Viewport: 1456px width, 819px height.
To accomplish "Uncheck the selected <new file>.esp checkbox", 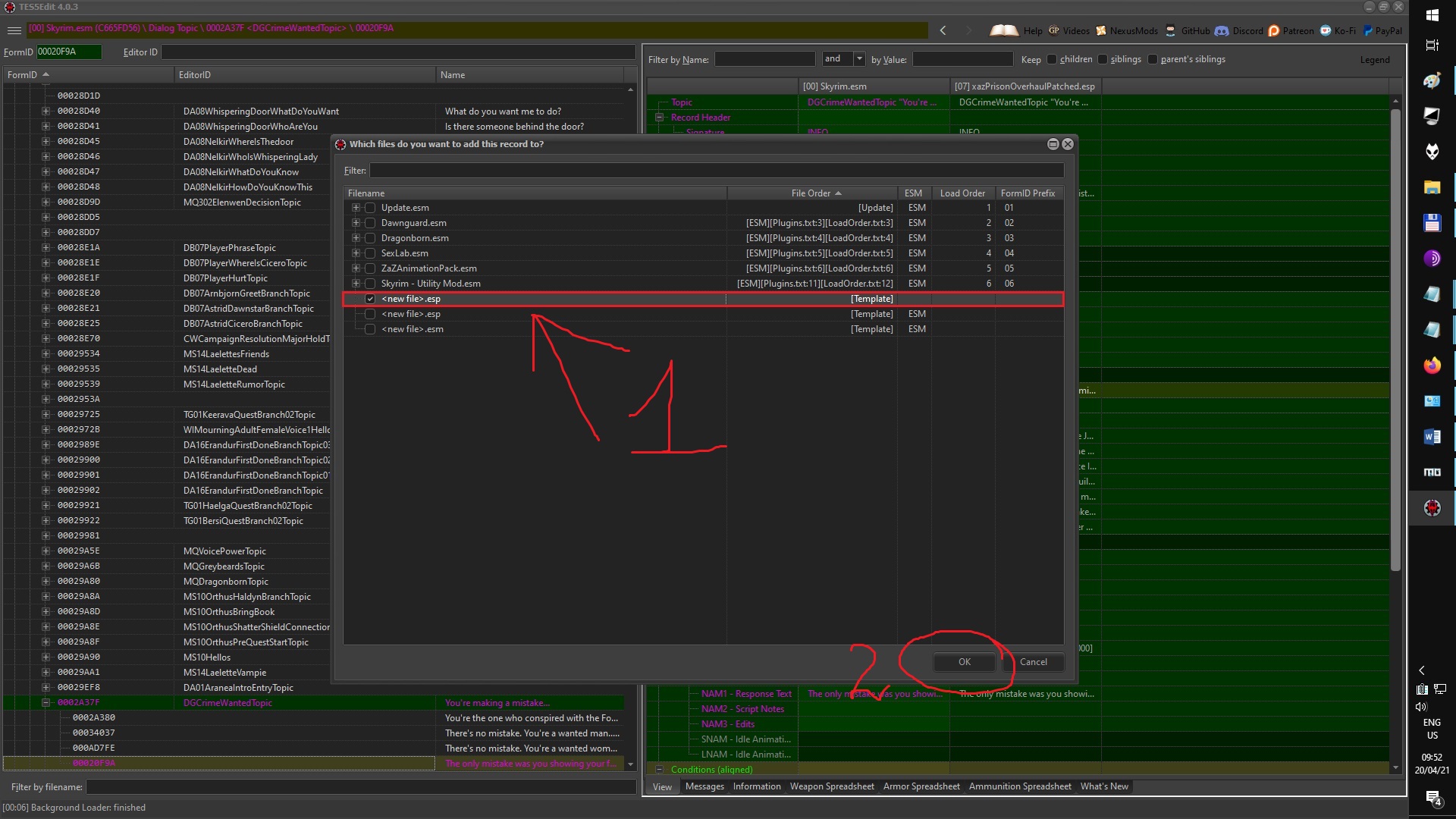I will click(x=370, y=299).
